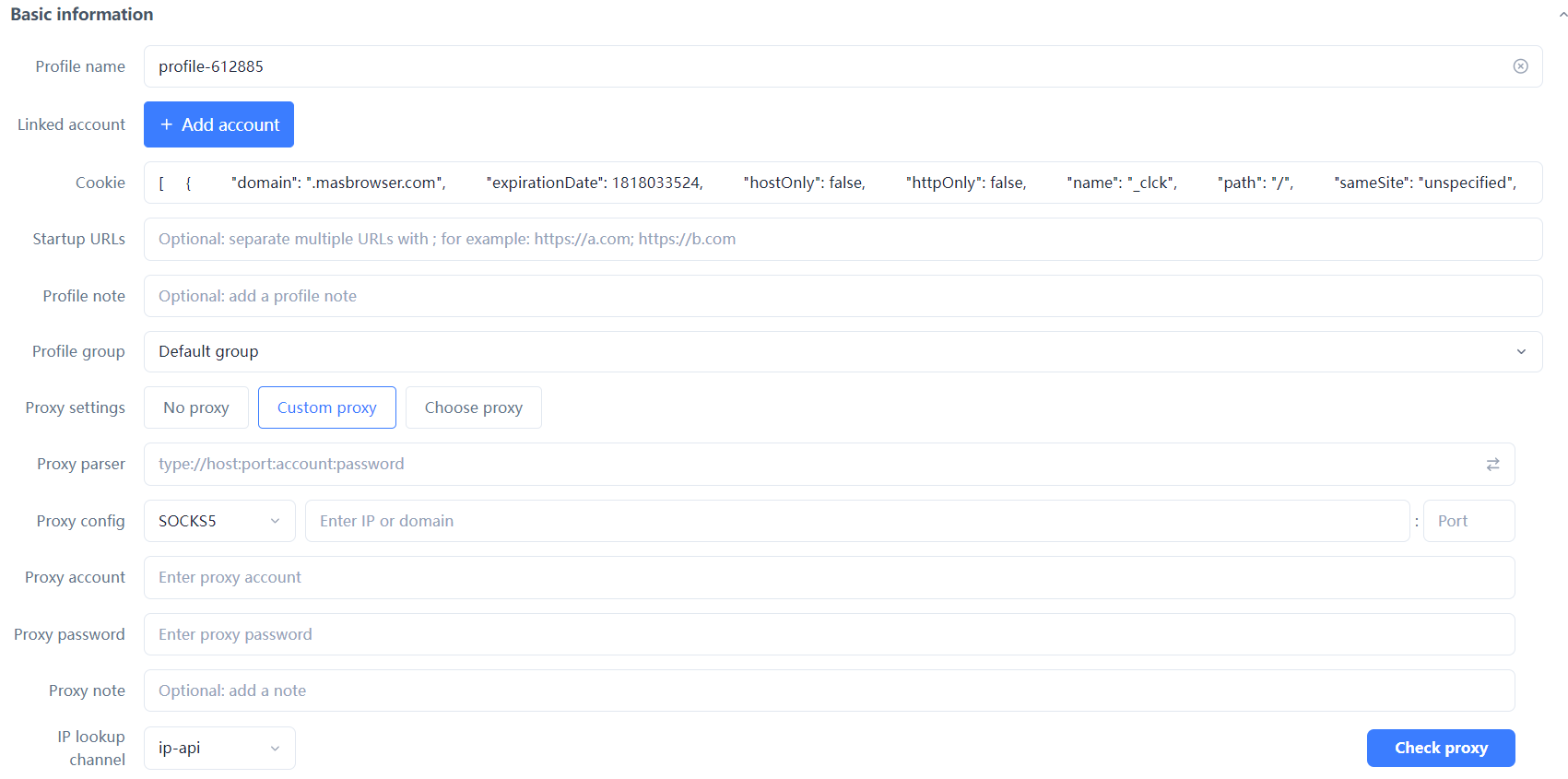Click the Enter IP or domain field
Screen dimensions: 1568x779
857,521
